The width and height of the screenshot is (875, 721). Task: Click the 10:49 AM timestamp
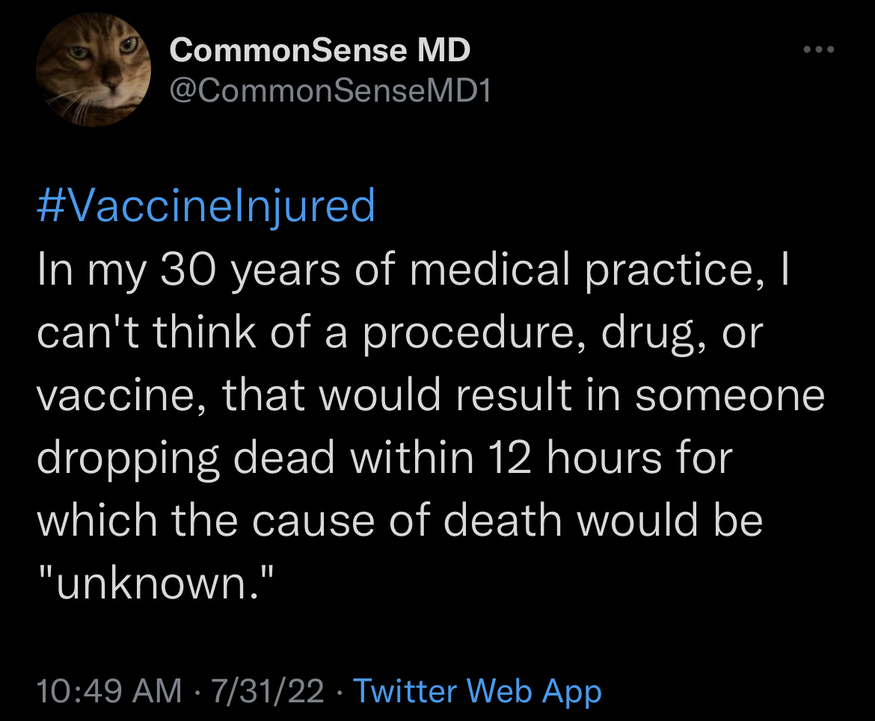click(x=109, y=690)
